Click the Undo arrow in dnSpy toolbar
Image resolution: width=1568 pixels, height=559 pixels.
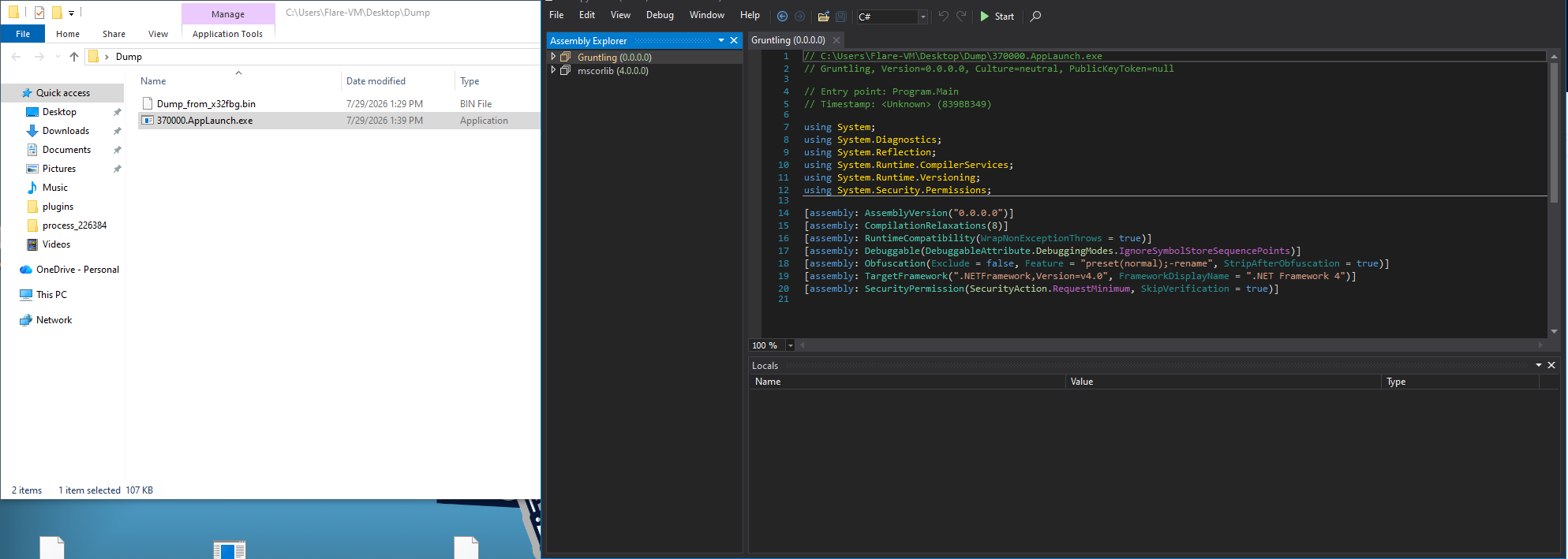pos(943,16)
